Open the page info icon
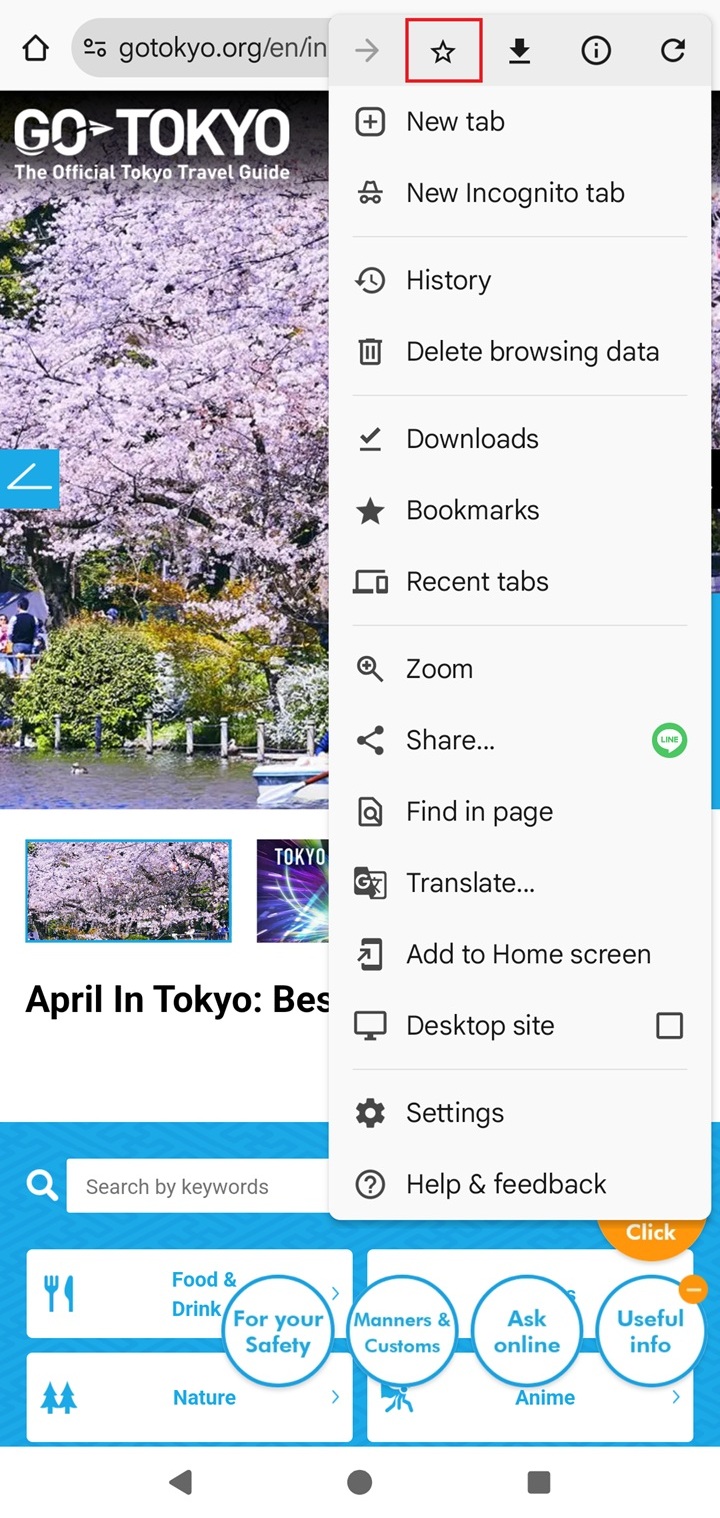720x1518 pixels. click(596, 50)
